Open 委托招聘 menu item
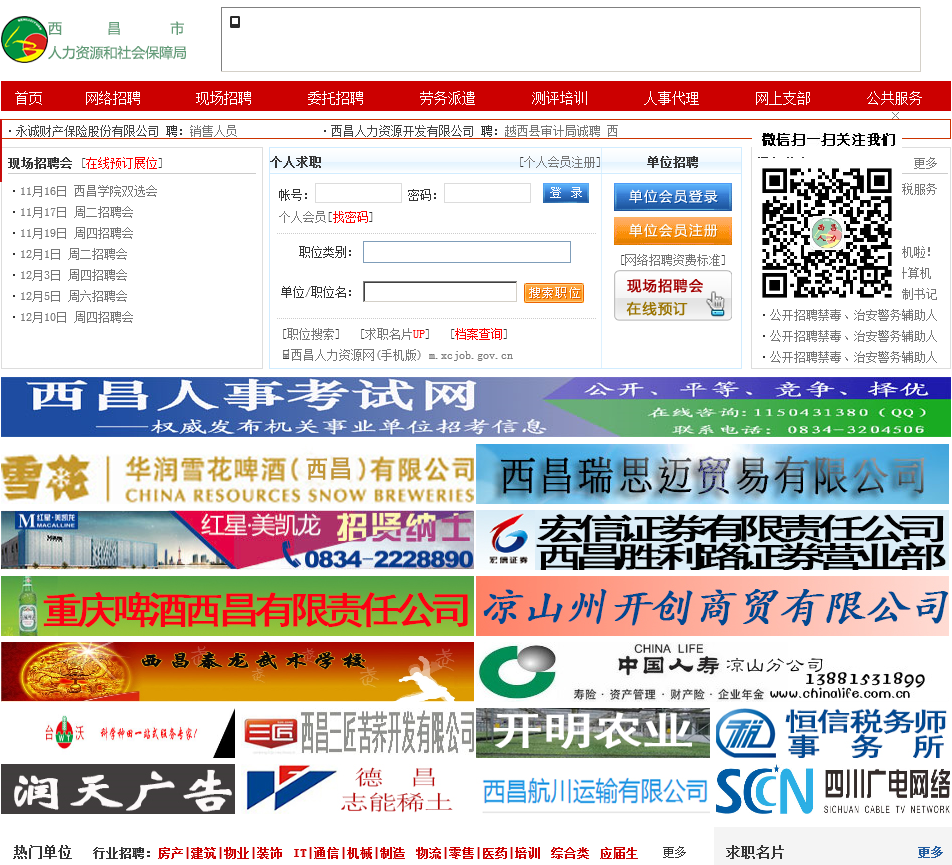 pos(335,98)
